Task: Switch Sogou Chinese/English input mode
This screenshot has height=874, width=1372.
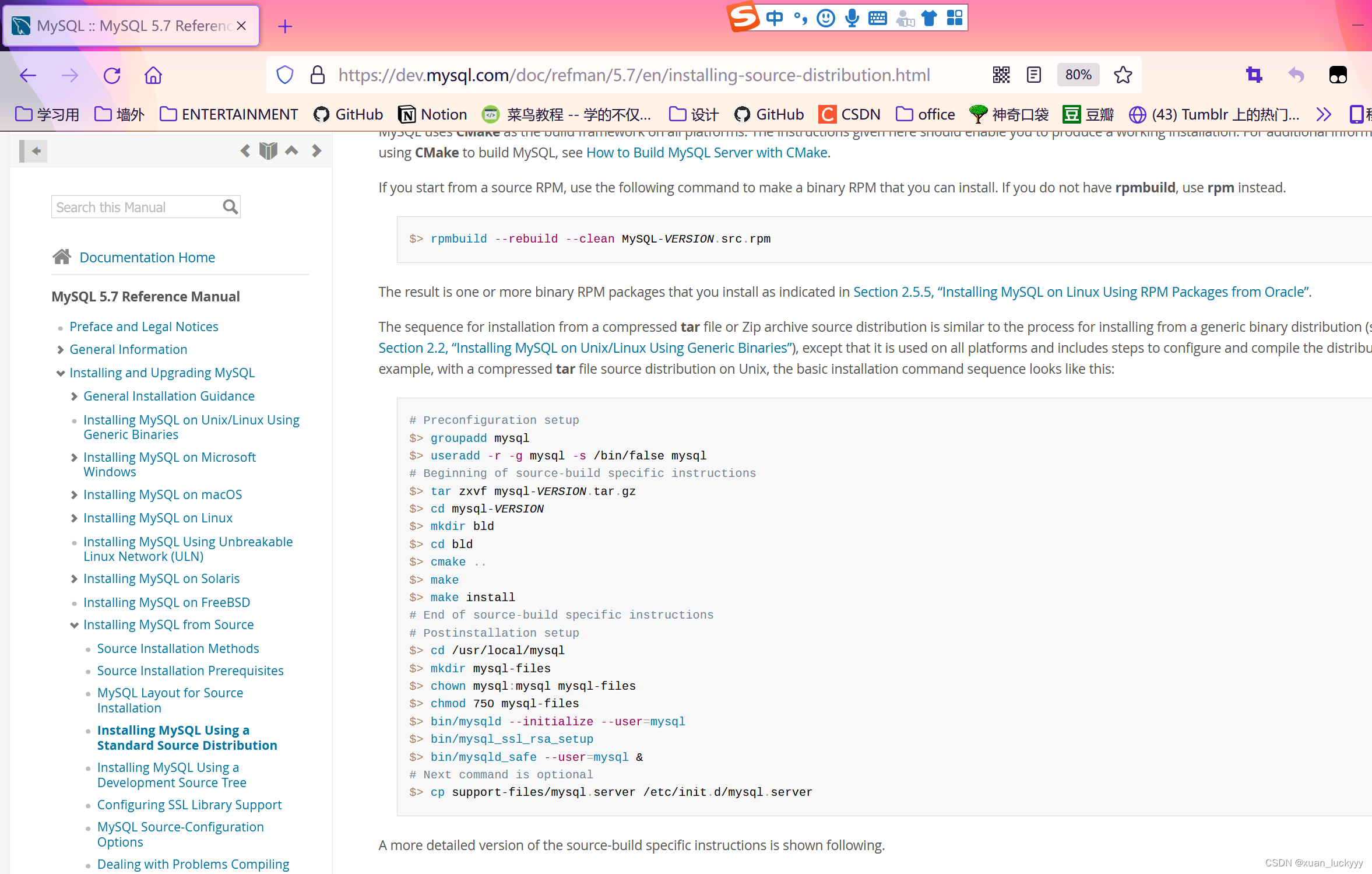Action: click(x=775, y=18)
